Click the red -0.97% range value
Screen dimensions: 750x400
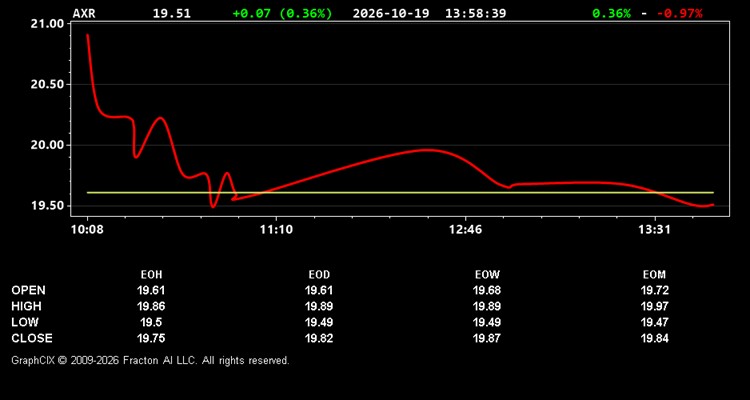pos(679,13)
